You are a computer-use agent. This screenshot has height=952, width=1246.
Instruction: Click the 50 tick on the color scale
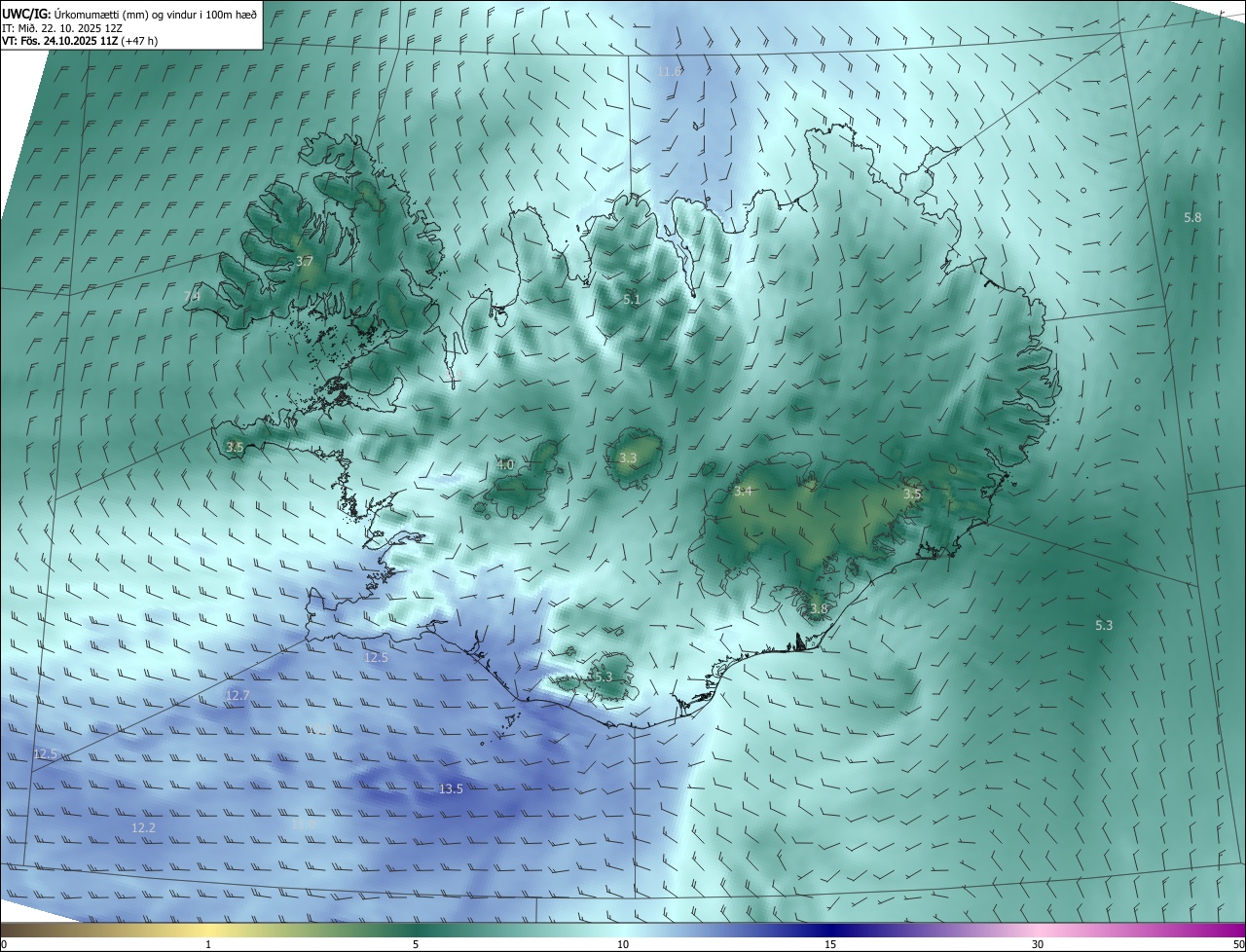pyautogui.click(x=1238, y=945)
